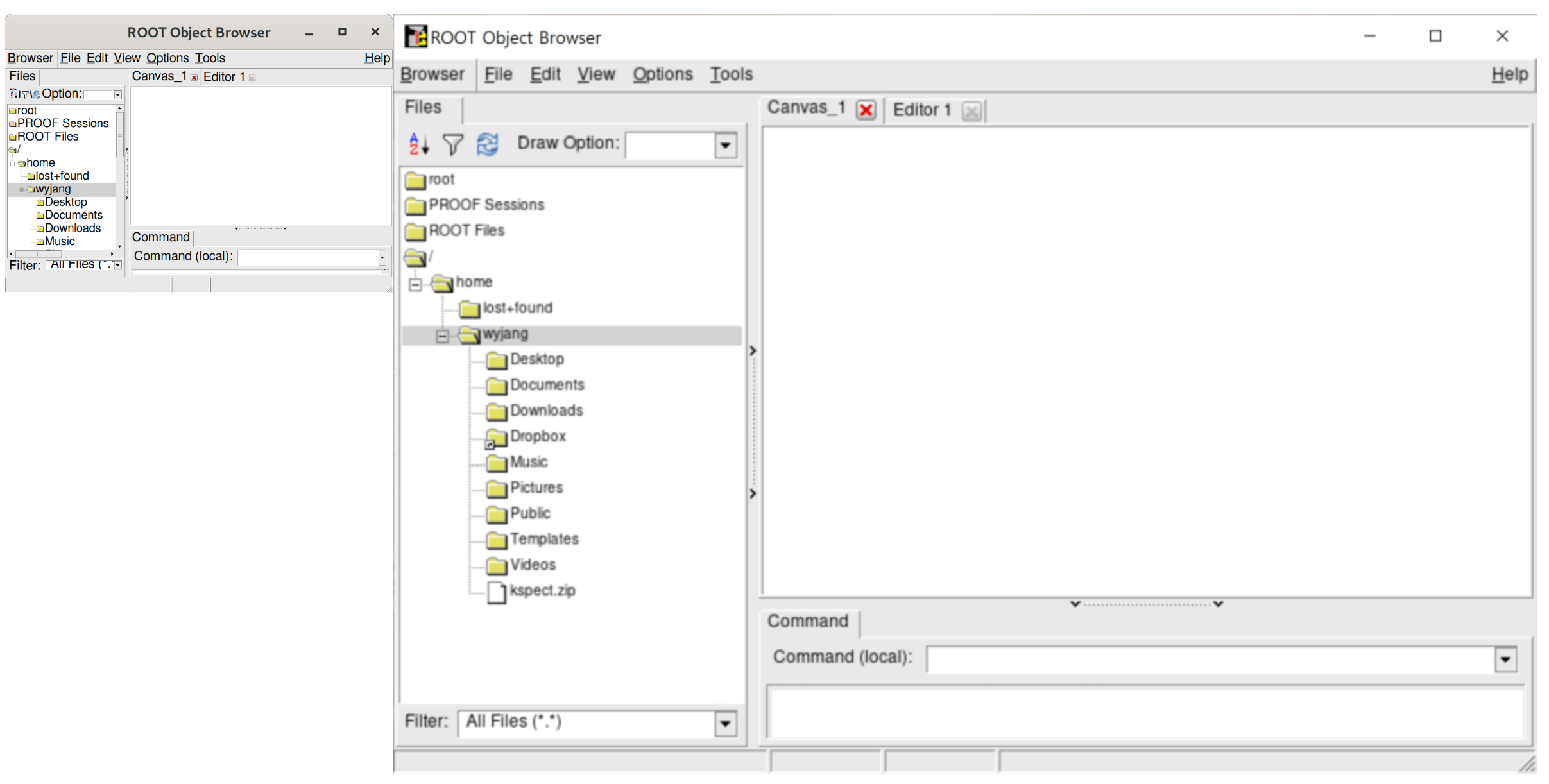This screenshot has height=784, width=1549.
Task: Switch to the Editor 1 tab
Action: pos(921,110)
